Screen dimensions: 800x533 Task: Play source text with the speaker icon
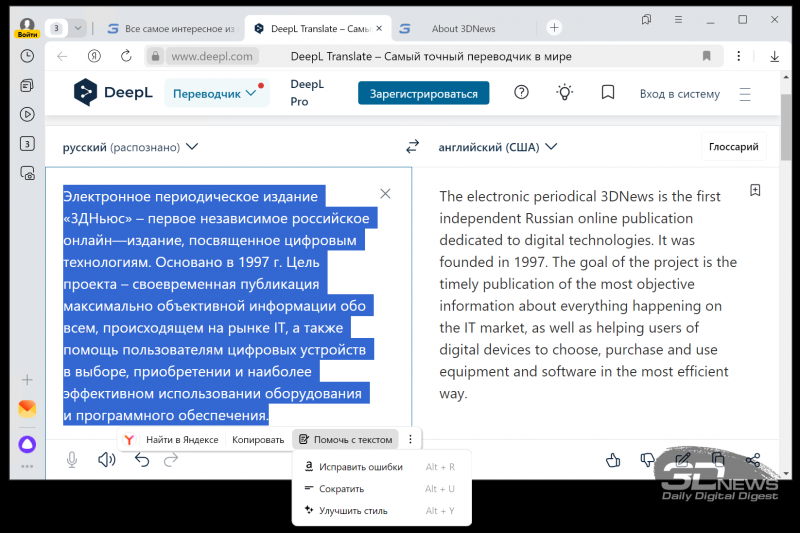106,460
